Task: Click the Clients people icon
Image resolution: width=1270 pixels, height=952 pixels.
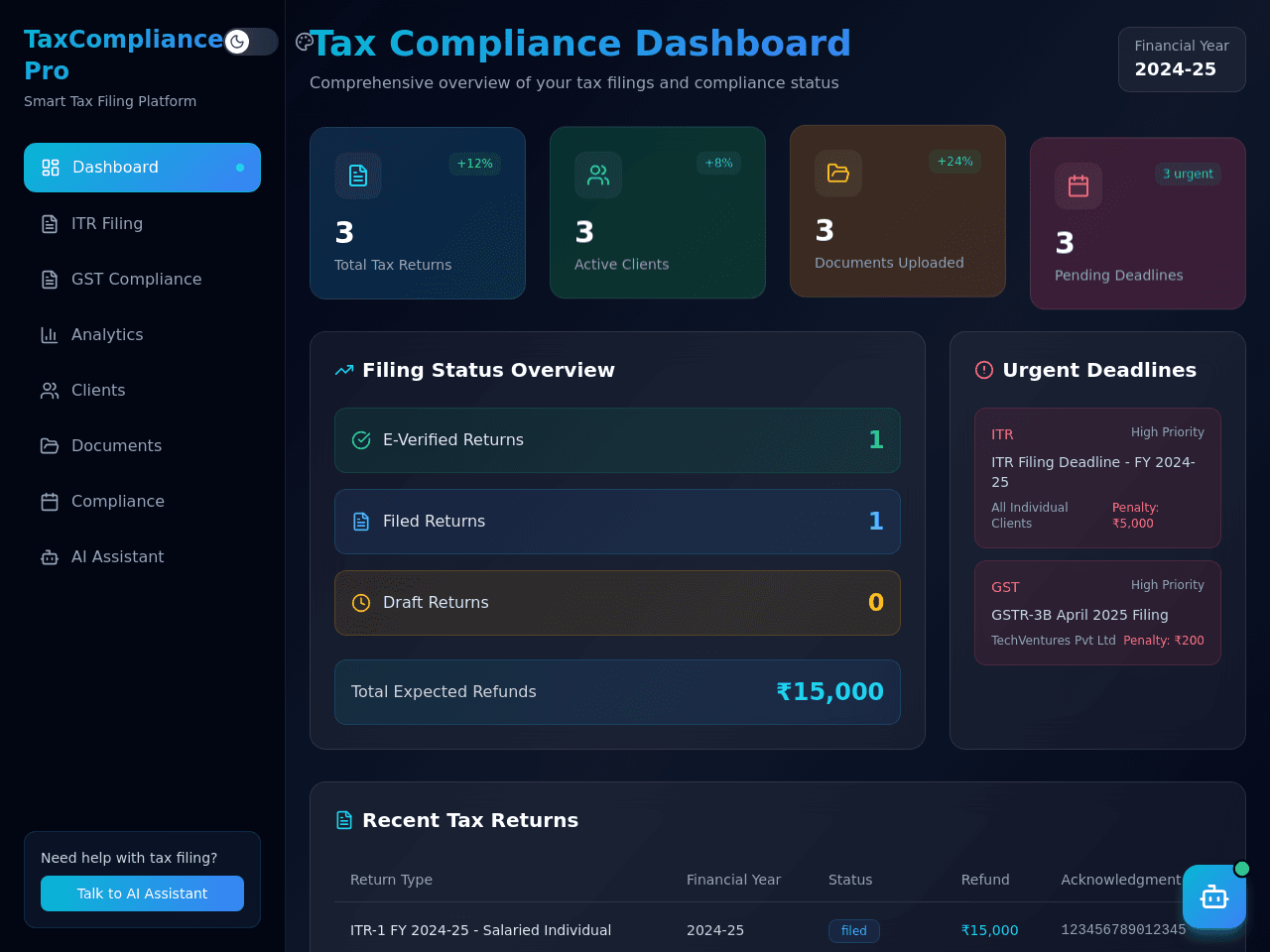Action: coord(50,391)
